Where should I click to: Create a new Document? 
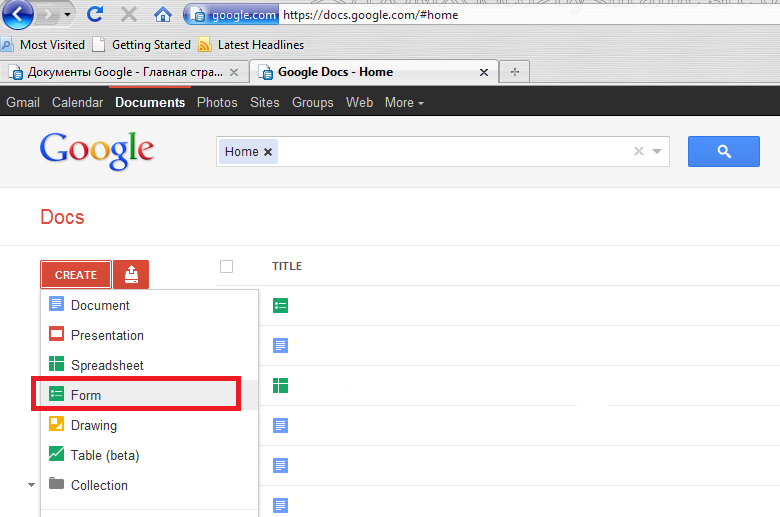[149, 305]
